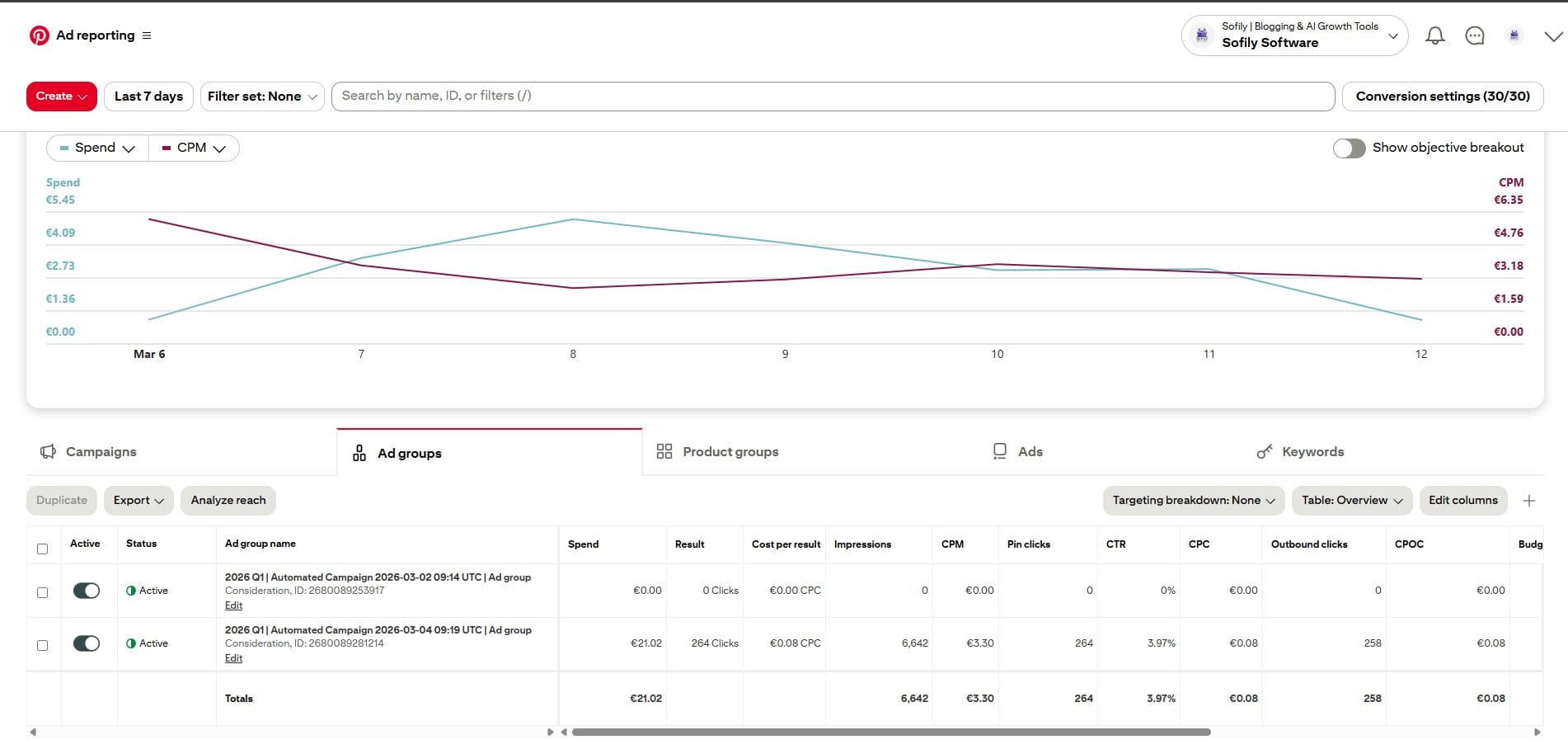Click the plus icon beside Edit columns
Screen dimensions: 1568x749
1529,500
